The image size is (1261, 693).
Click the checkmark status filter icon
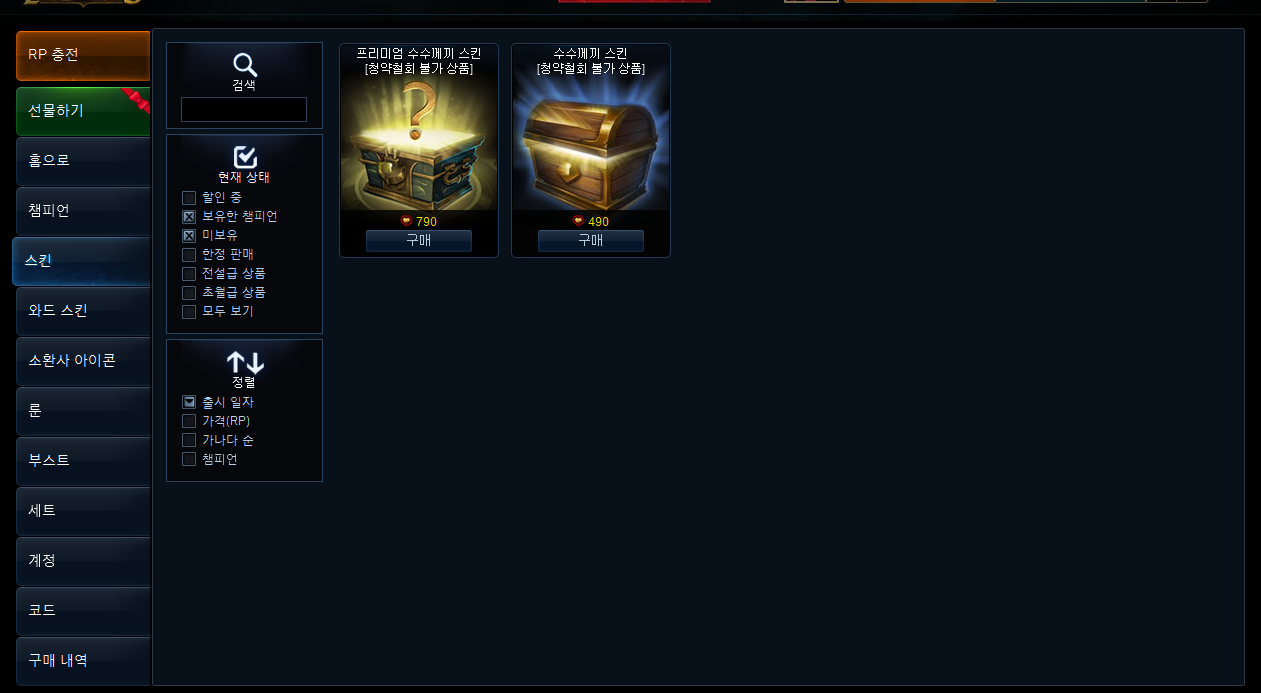point(245,157)
